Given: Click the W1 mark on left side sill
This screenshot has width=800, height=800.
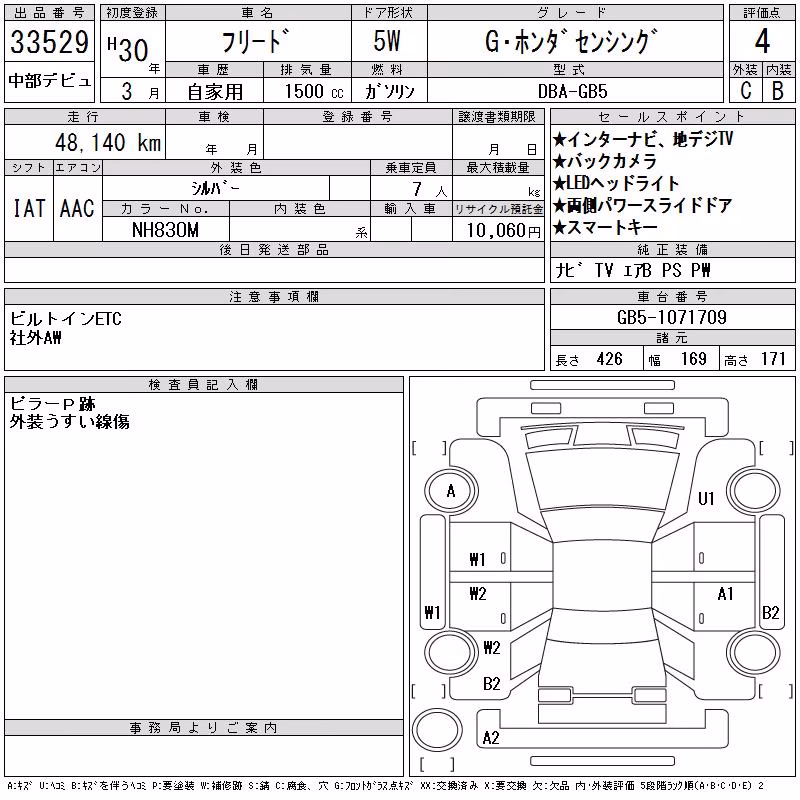Looking at the screenshot, I should 432,612.
